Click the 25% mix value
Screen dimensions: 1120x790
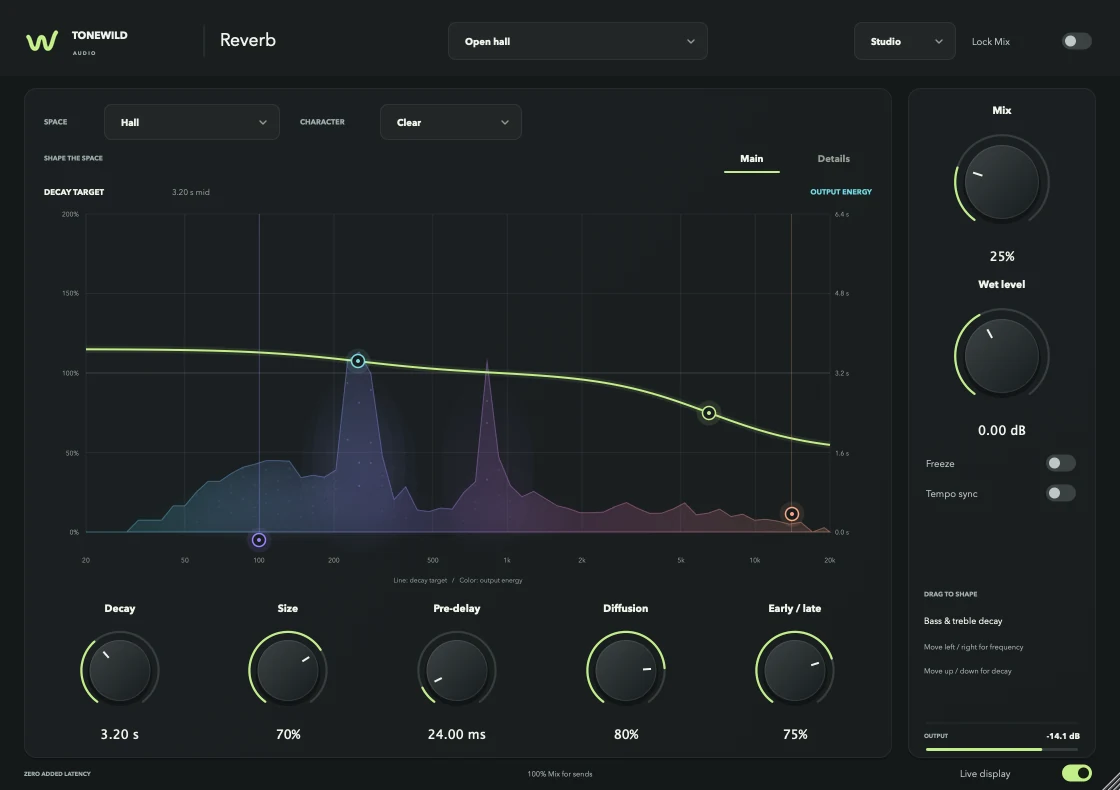pyautogui.click(x=1001, y=256)
